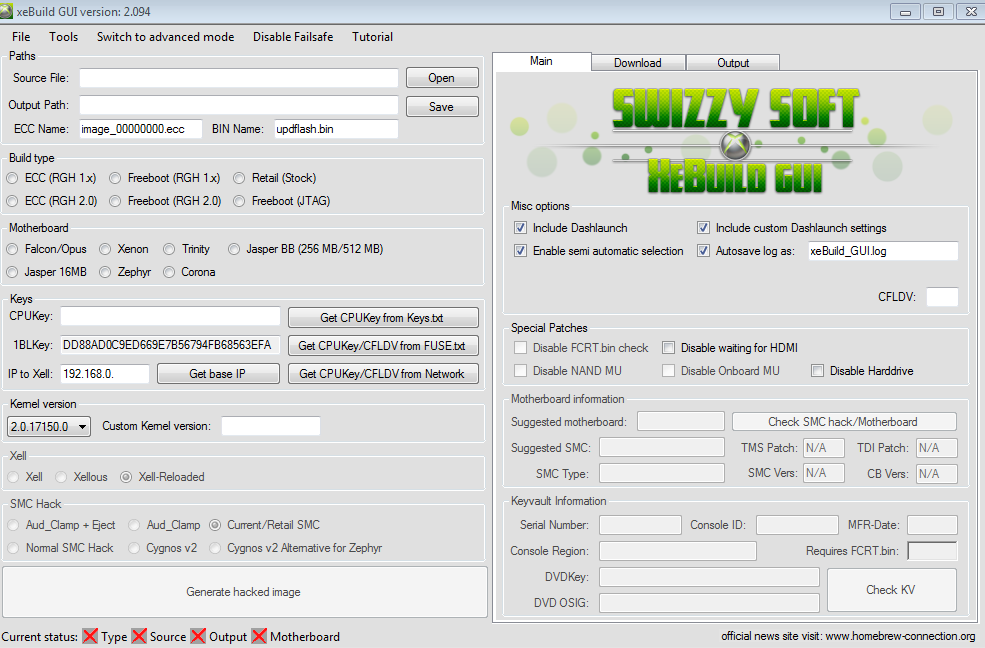Click the red X Type status icon
The width and height of the screenshot is (985, 648).
[x=90, y=636]
